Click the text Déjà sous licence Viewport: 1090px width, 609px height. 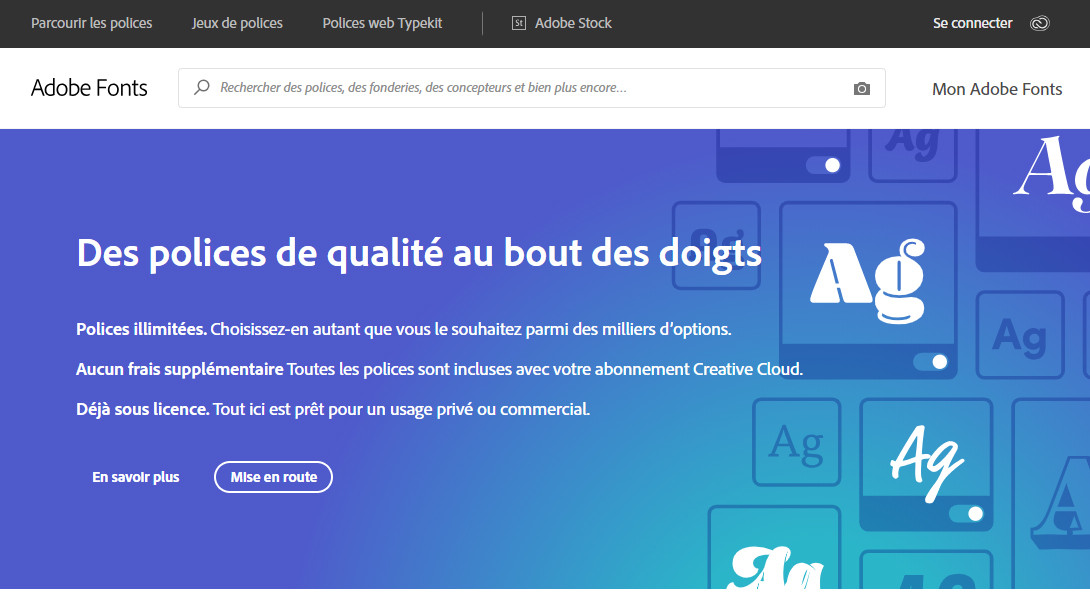143,409
